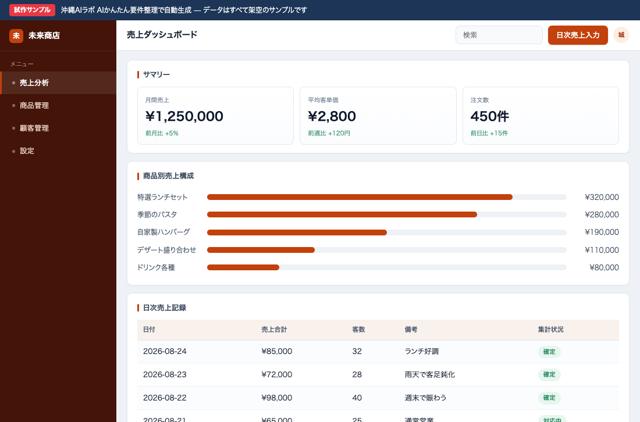The height and width of the screenshot is (422, 640).
Task: Click the ¥320,000 amount
Action: tap(602, 197)
